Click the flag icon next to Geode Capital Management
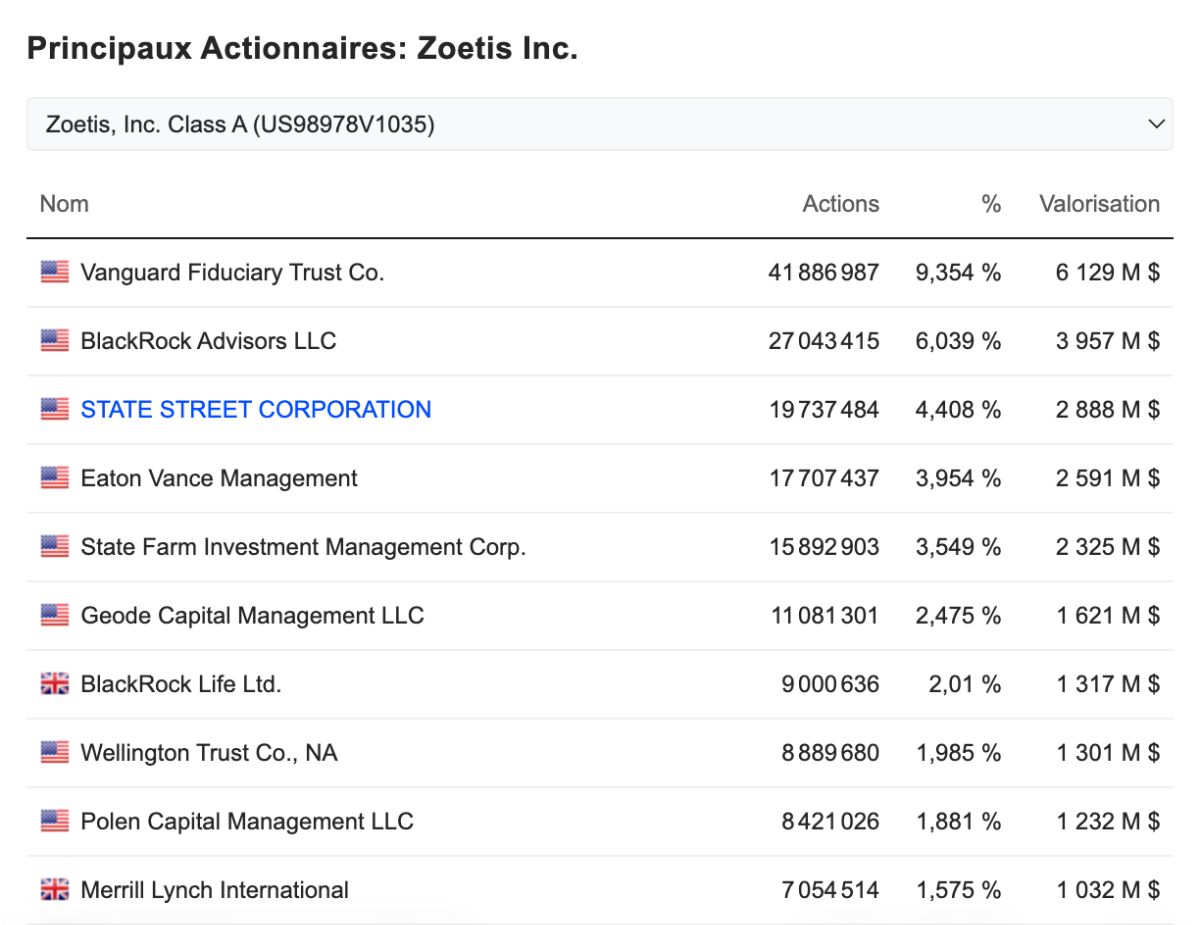Image resolution: width=1200 pixels, height=925 pixels. click(55, 615)
